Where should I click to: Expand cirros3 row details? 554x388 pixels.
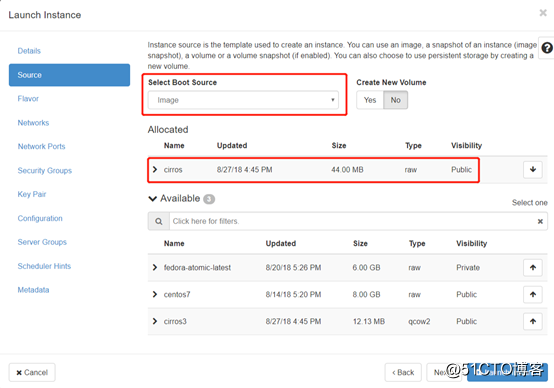pos(155,321)
